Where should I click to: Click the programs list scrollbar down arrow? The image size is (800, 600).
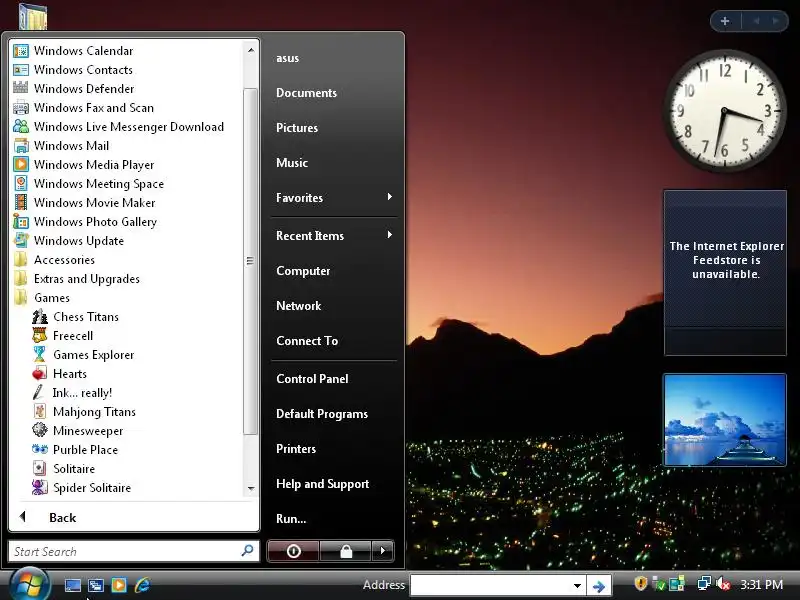[x=251, y=488]
